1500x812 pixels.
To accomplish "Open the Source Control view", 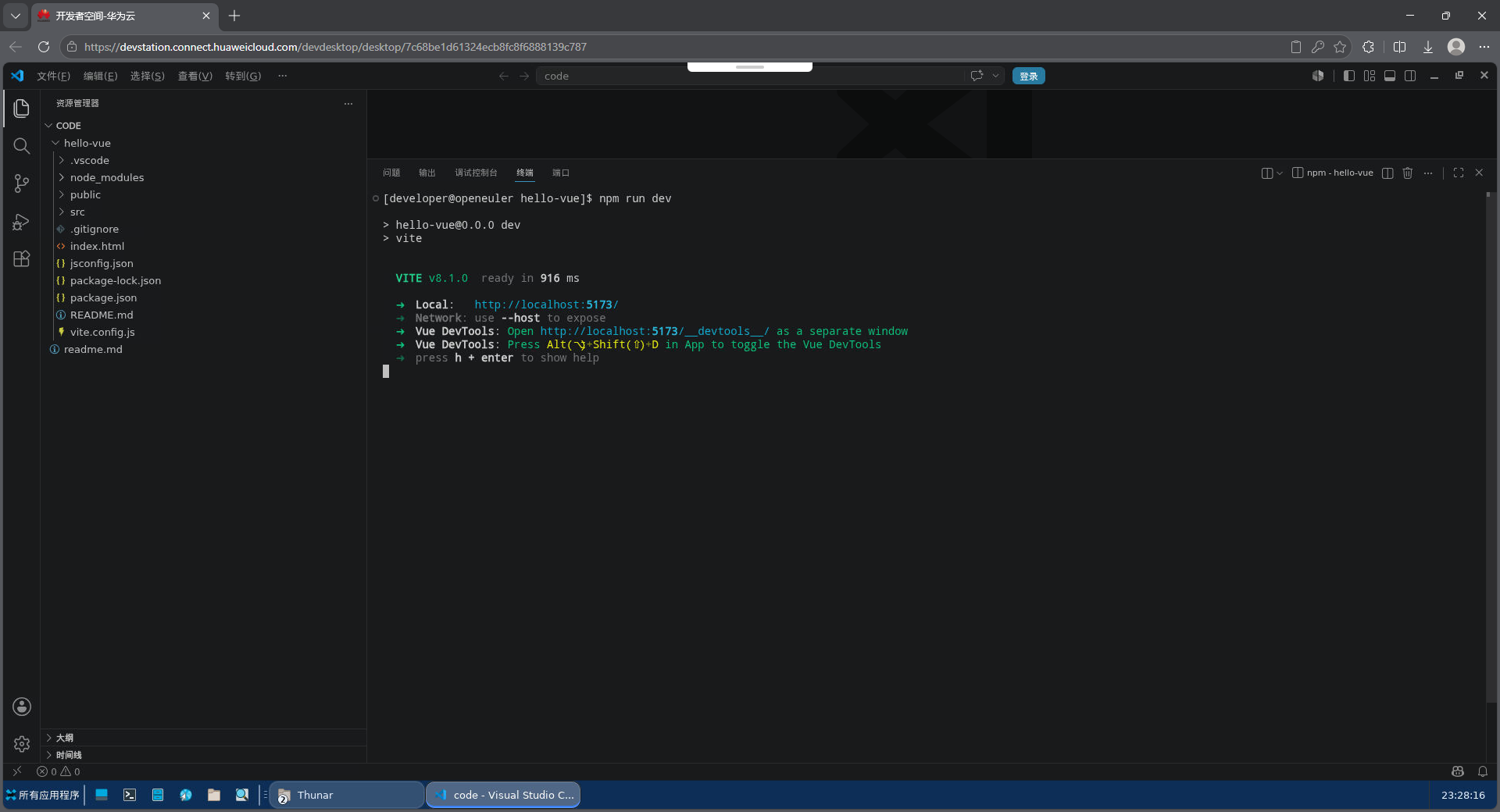I will pos(21,183).
